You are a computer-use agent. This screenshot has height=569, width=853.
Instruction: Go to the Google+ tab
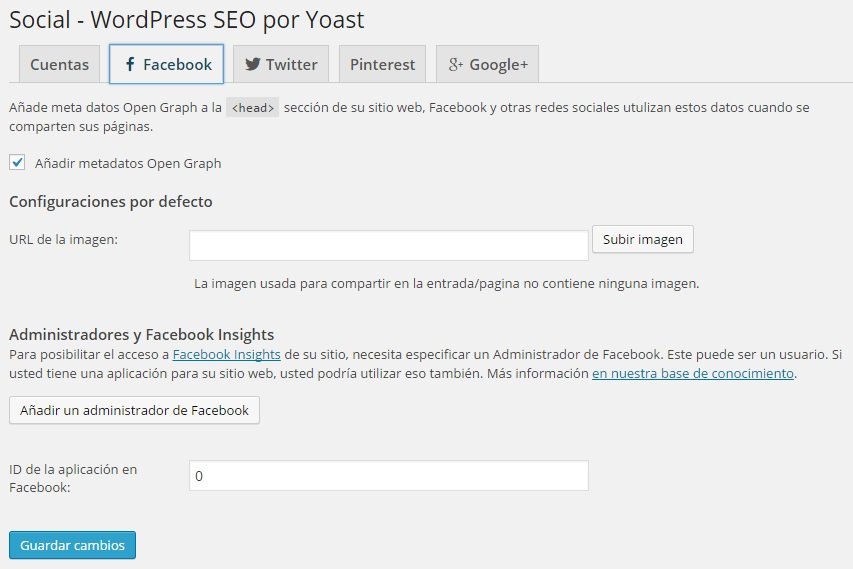[x=487, y=64]
